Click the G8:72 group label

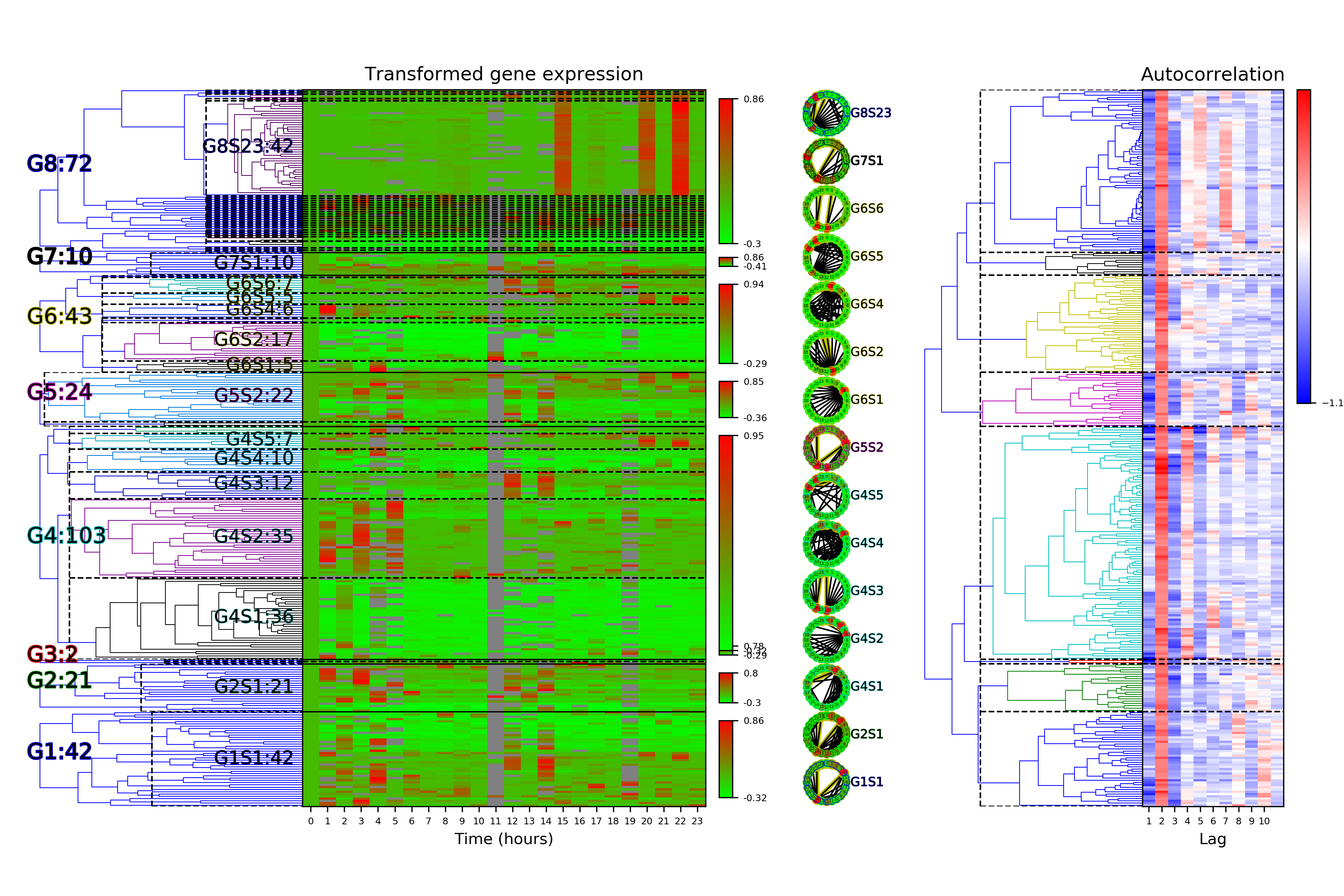coord(59,164)
